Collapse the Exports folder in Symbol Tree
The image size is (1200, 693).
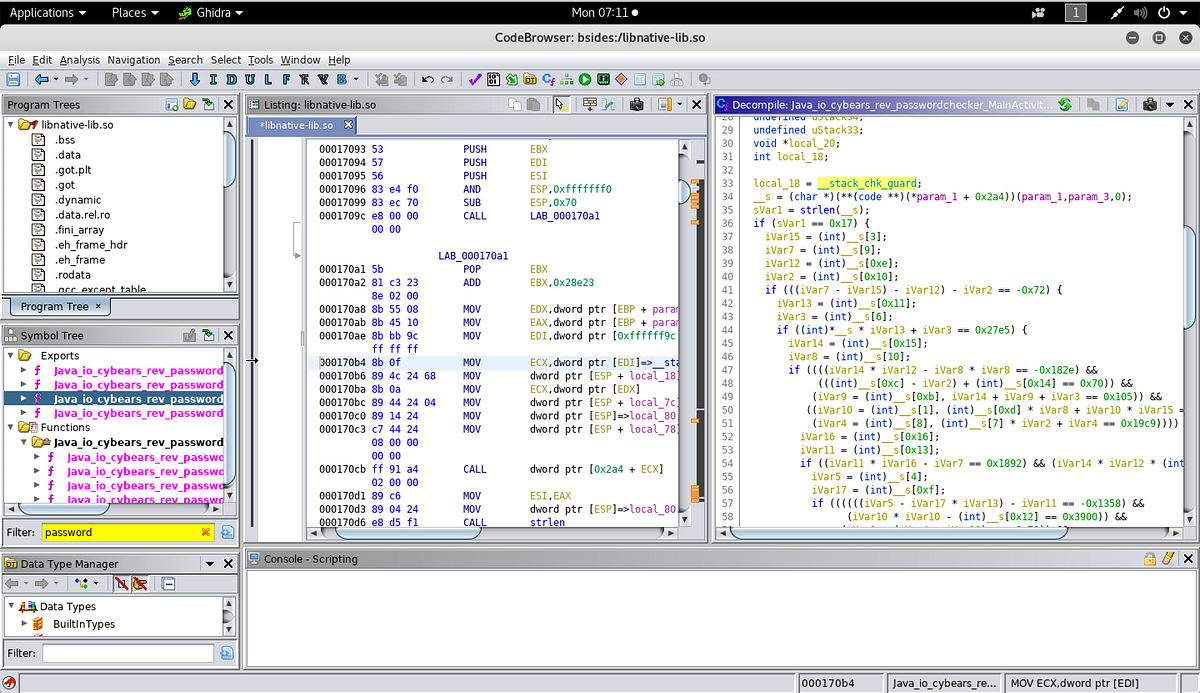click(11, 356)
